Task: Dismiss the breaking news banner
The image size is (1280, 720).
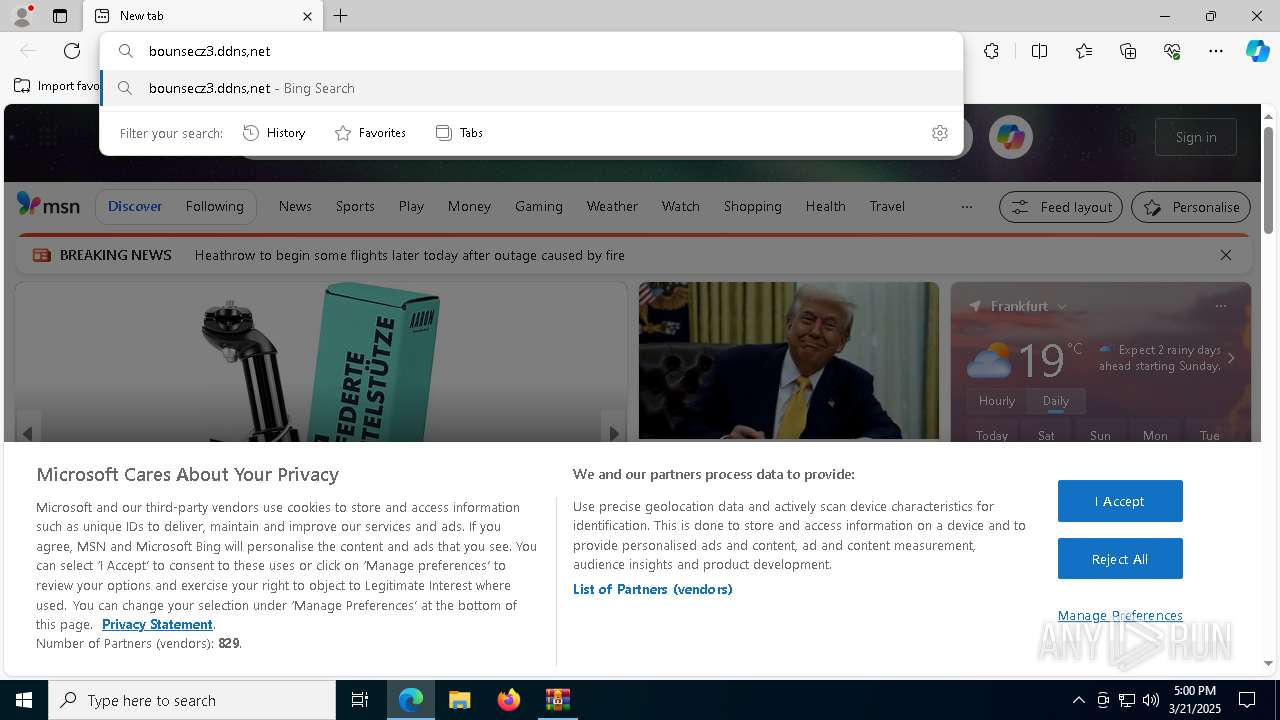Action: coord(1226,255)
